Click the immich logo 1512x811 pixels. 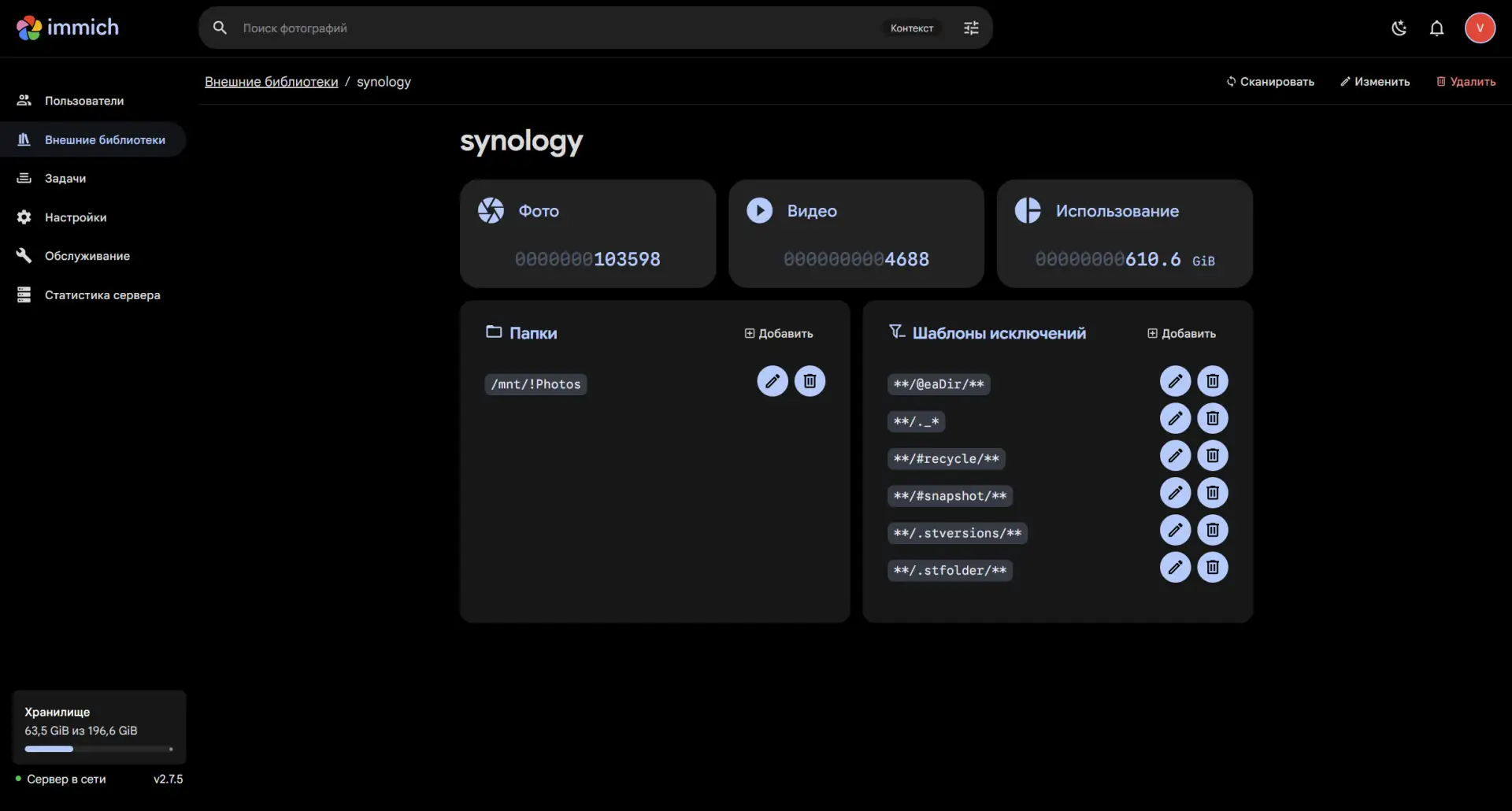(x=68, y=28)
